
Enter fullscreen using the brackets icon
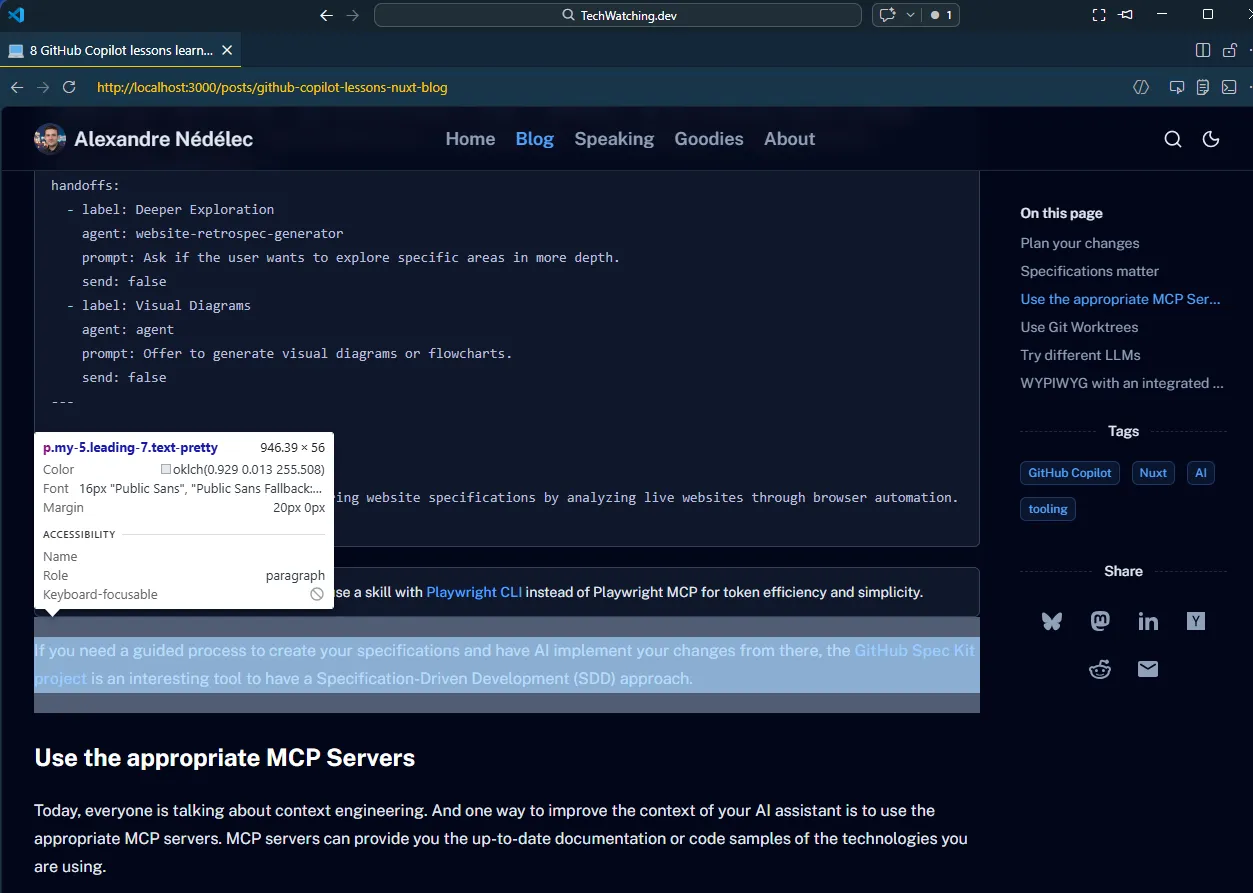click(x=1098, y=14)
